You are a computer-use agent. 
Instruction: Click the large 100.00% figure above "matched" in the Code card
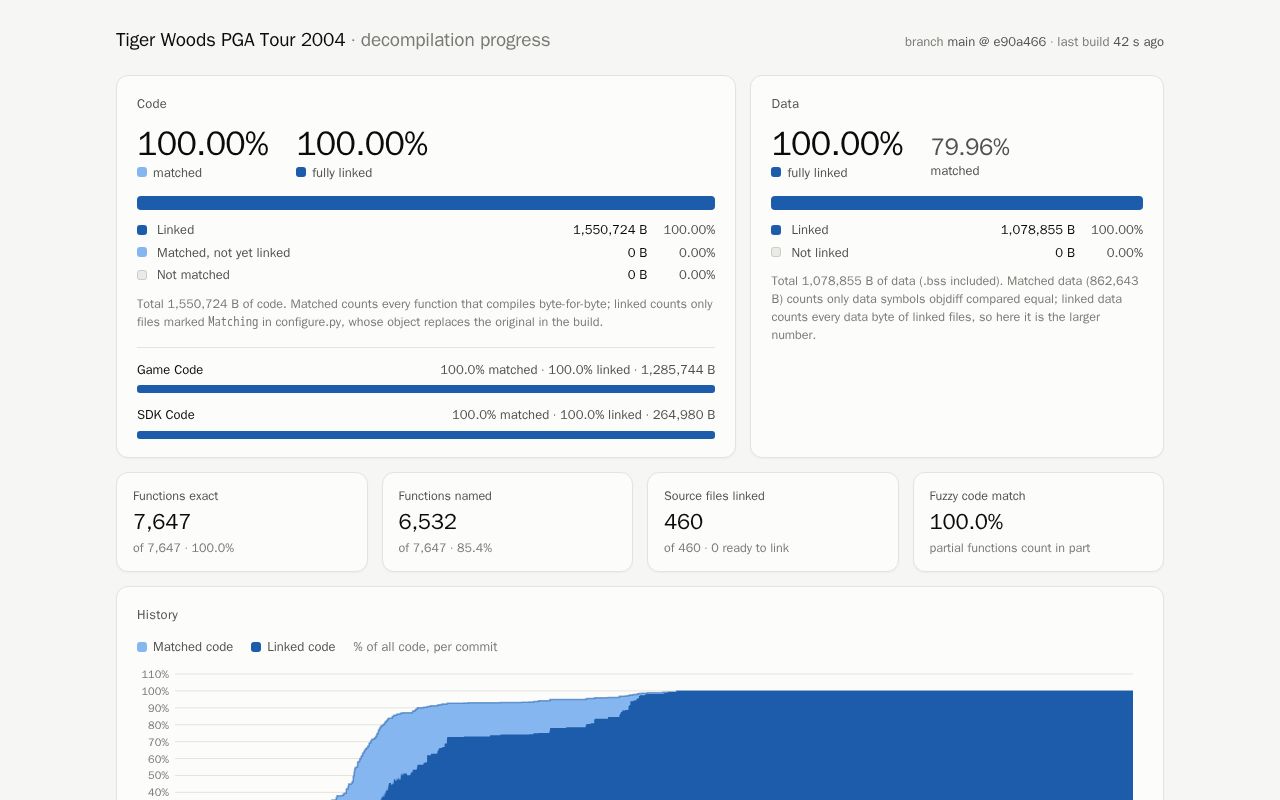pos(203,144)
